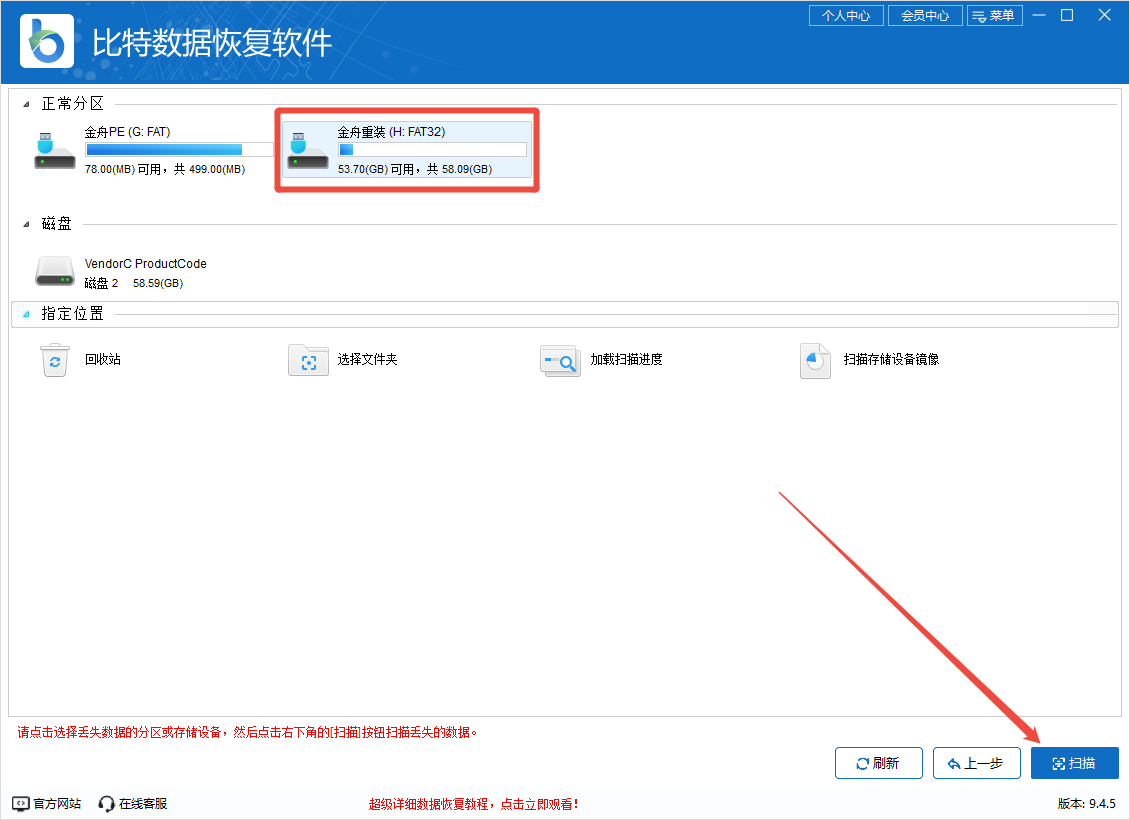This screenshot has height=820, width=1130.
Task: Click the 在线客服 headset icon
Action: (107, 803)
